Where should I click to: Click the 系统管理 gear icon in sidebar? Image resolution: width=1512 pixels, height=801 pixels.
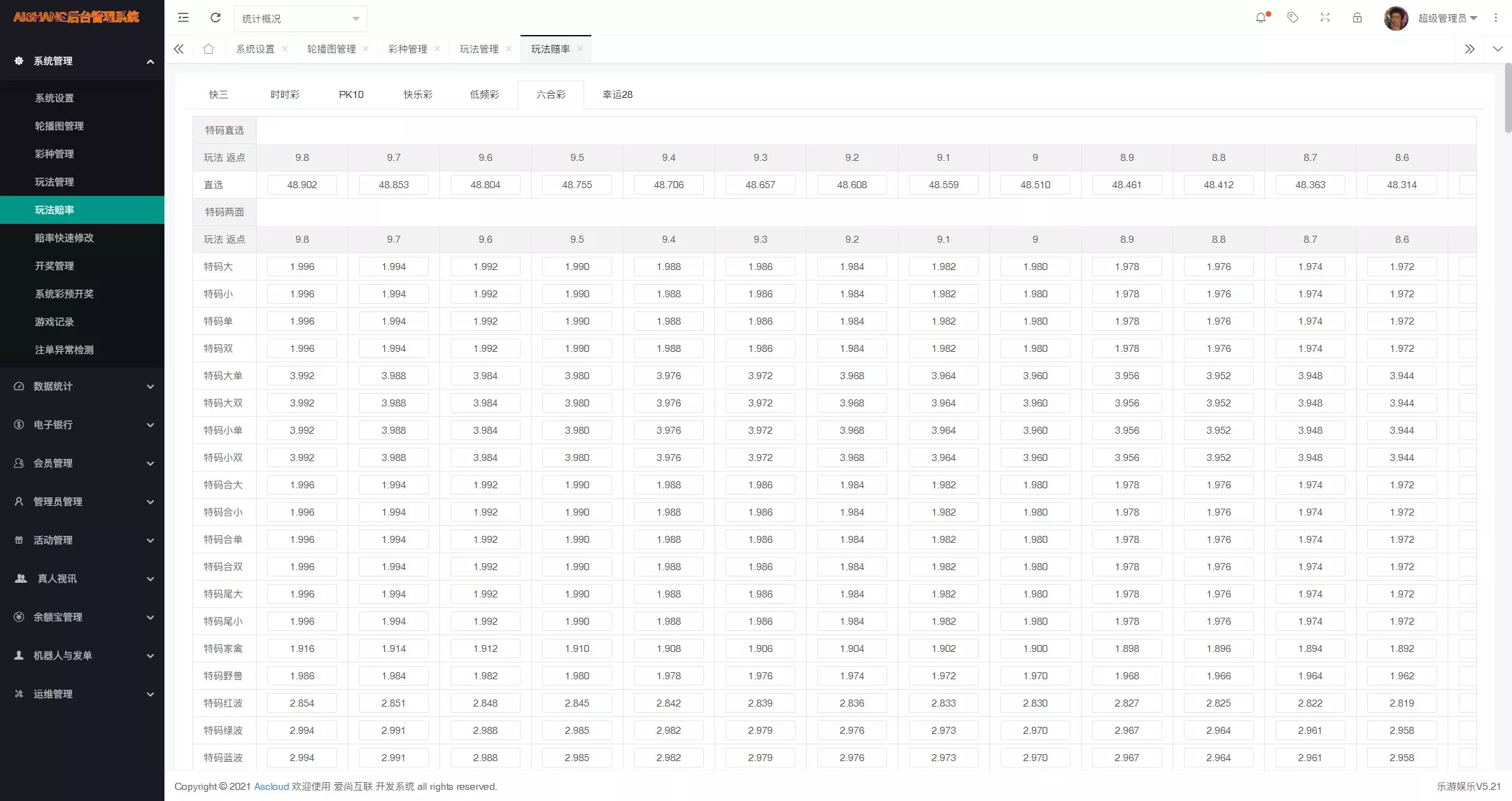coord(19,61)
